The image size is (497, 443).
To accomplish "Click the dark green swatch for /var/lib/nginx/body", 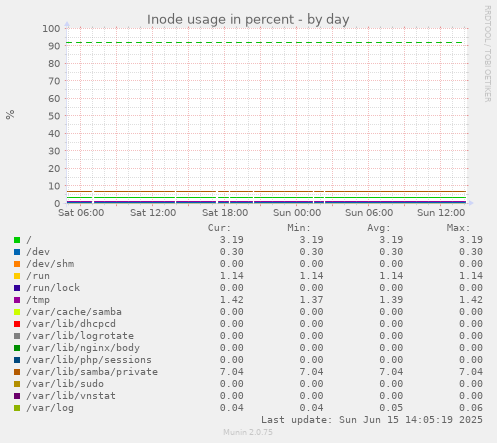I will click(17, 348).
